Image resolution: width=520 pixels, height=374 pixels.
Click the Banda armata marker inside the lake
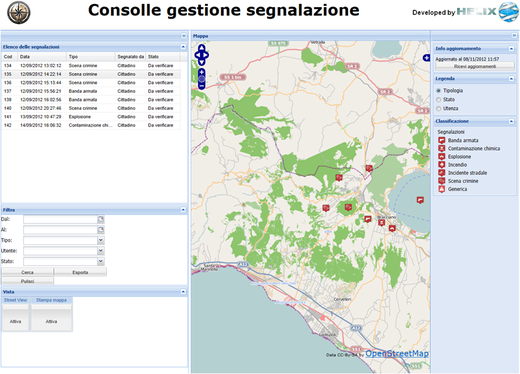click(420, 200)
